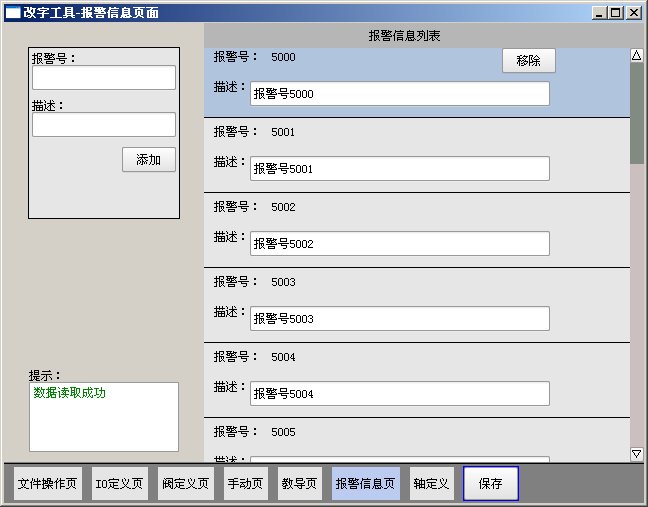Select the 教导页 tab
This screenshot has height=507, width=648.
click(x=299, y=484)
